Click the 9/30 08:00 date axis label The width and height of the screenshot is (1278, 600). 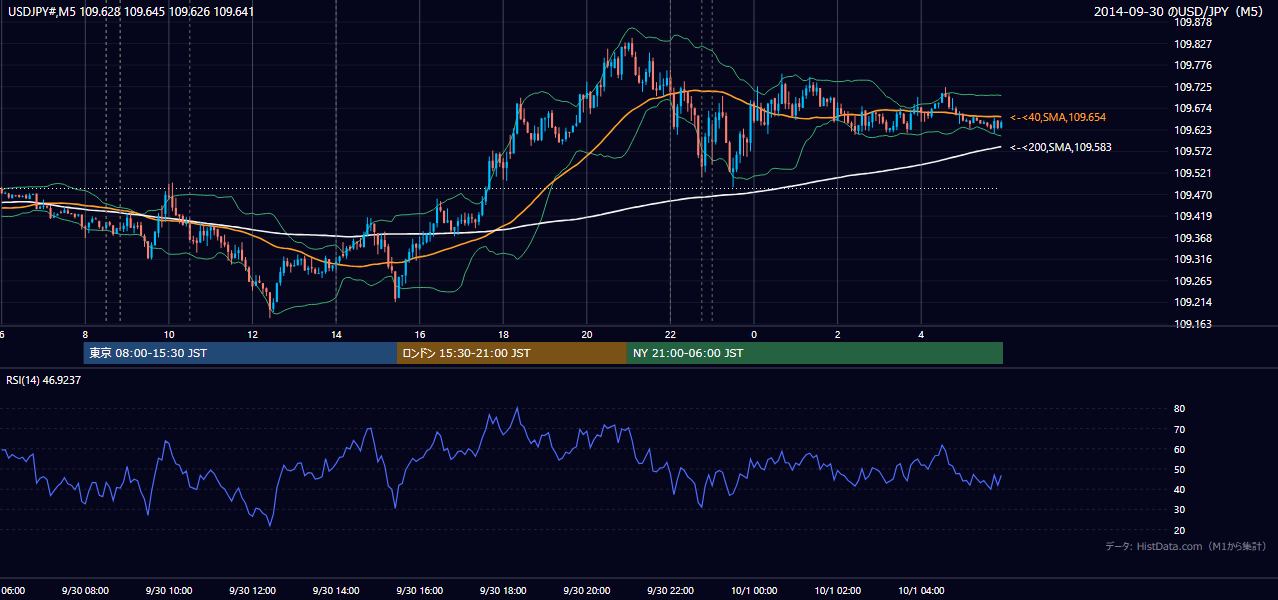[x=84, y=591]
